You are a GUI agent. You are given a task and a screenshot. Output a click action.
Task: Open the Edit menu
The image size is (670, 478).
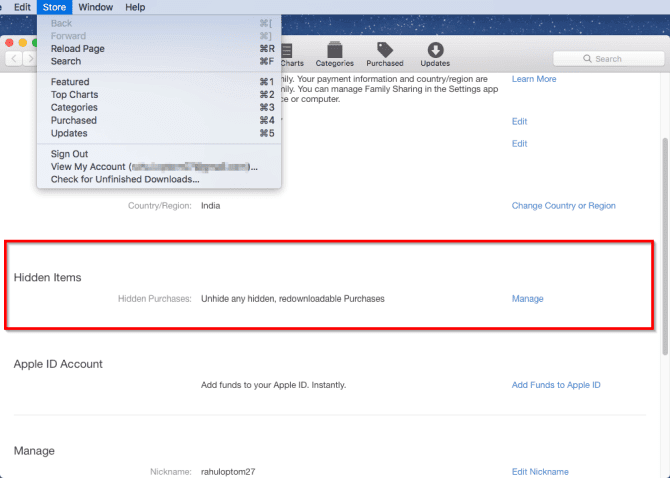click(22, 7)
